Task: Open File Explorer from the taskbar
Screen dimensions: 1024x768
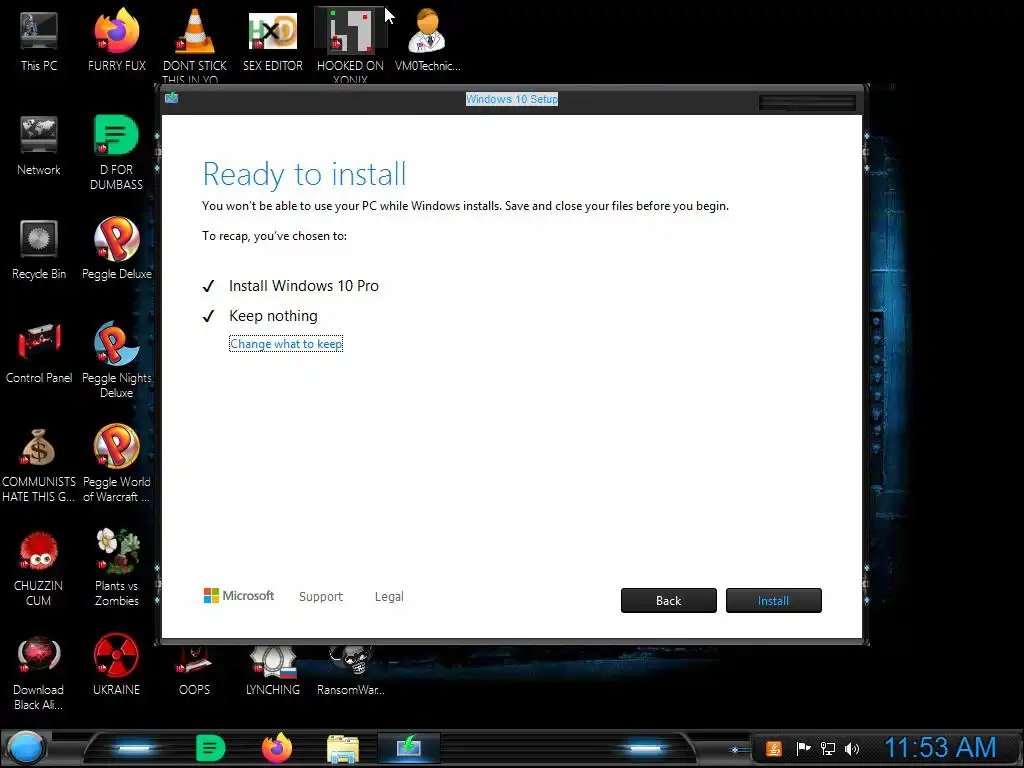Action: [x=343, y=749]
